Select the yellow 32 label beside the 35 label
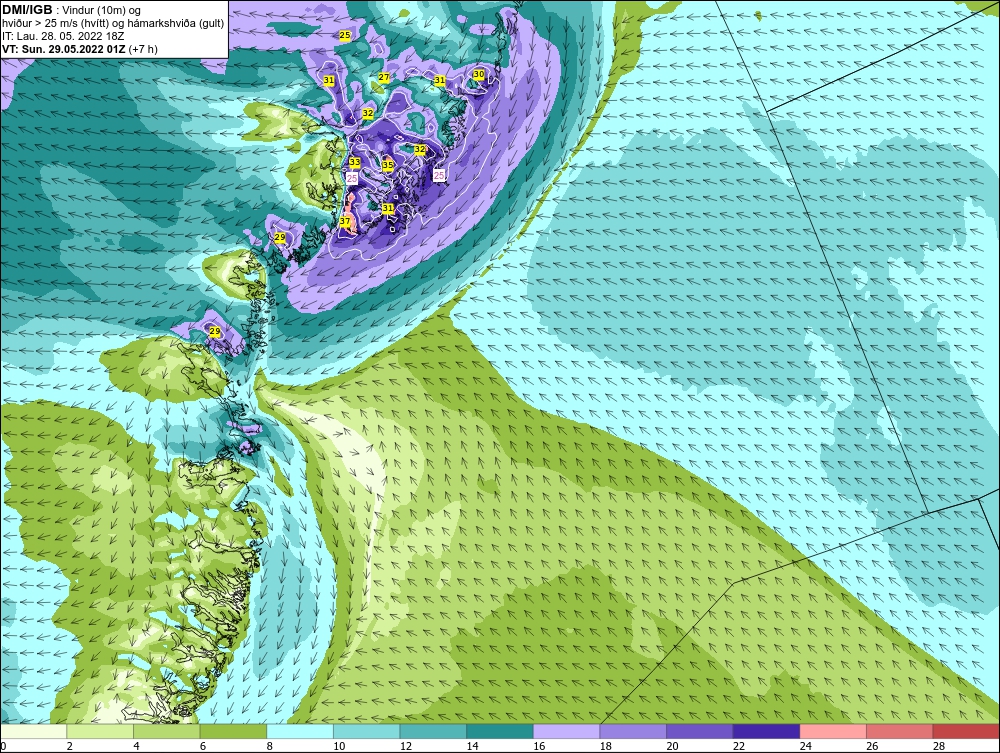 click(x=420, y=149)
